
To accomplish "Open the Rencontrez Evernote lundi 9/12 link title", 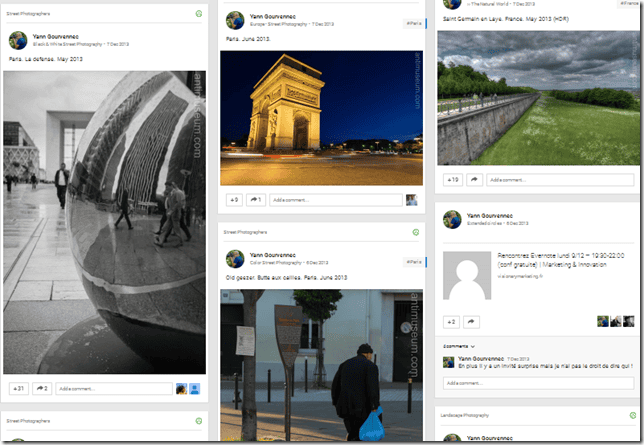I will pos(561,260).
